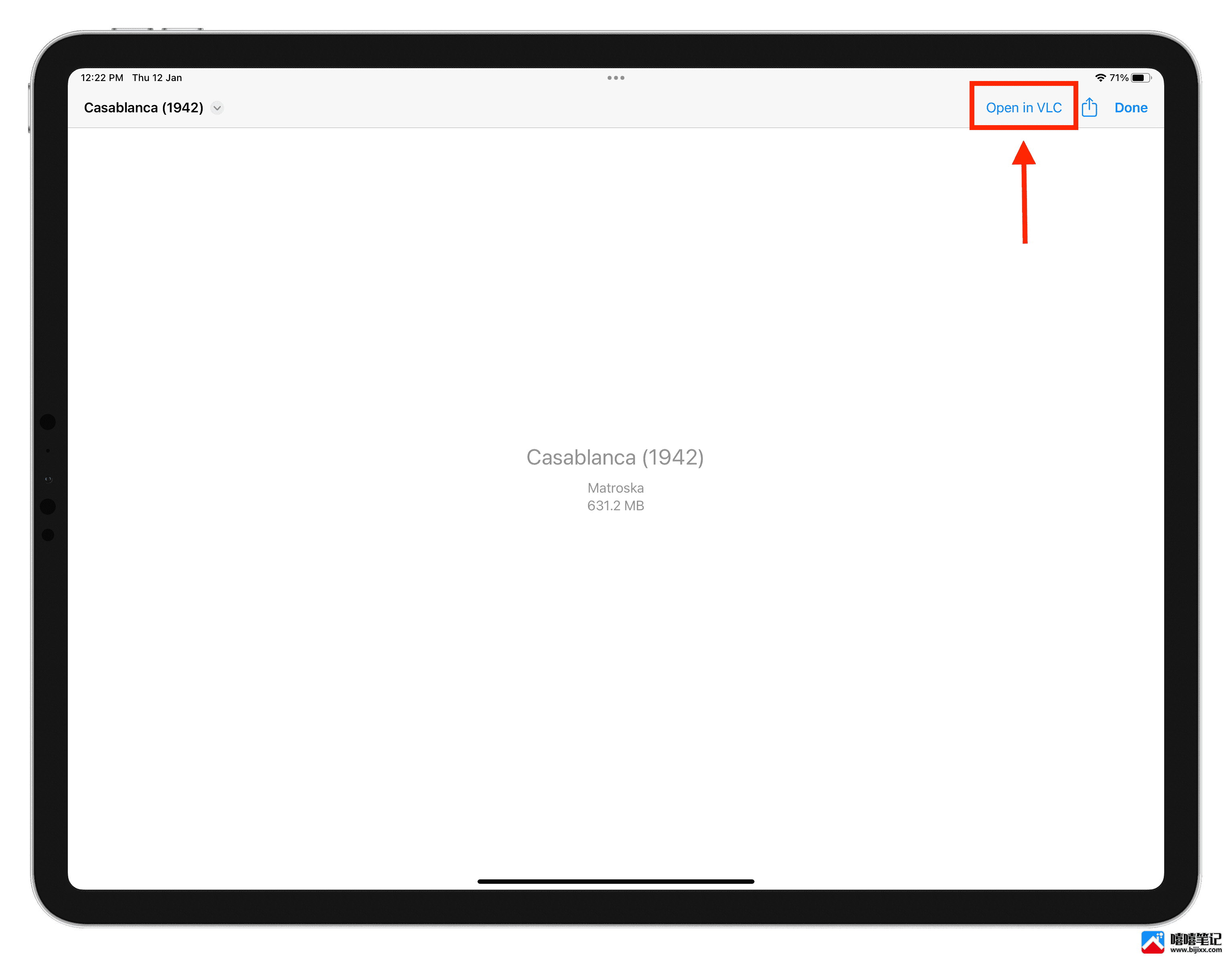Tap the Wi-Fi status icon
This screenshot has height=958, width=1232.
point(1100,78)
